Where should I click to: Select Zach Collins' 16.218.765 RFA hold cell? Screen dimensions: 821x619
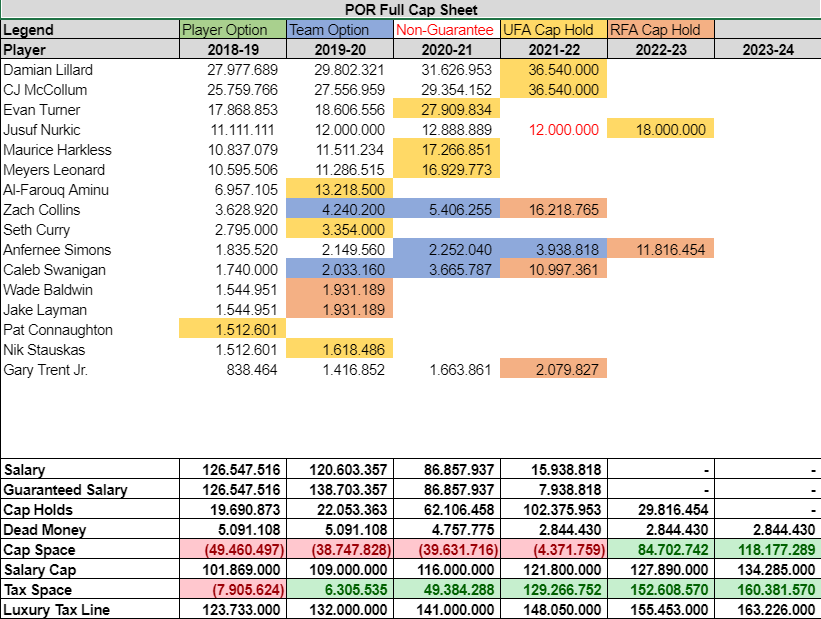[x=554, y=210]
